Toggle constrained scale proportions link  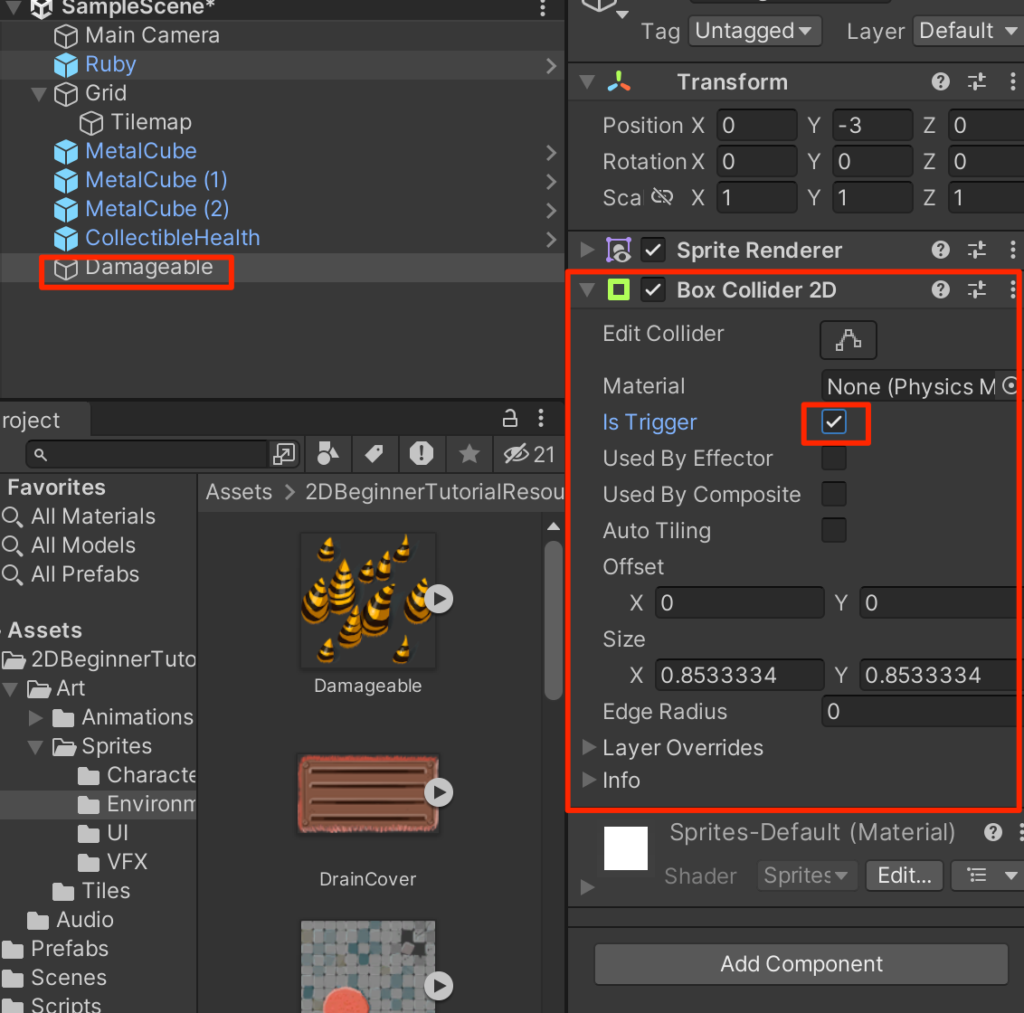662,197
